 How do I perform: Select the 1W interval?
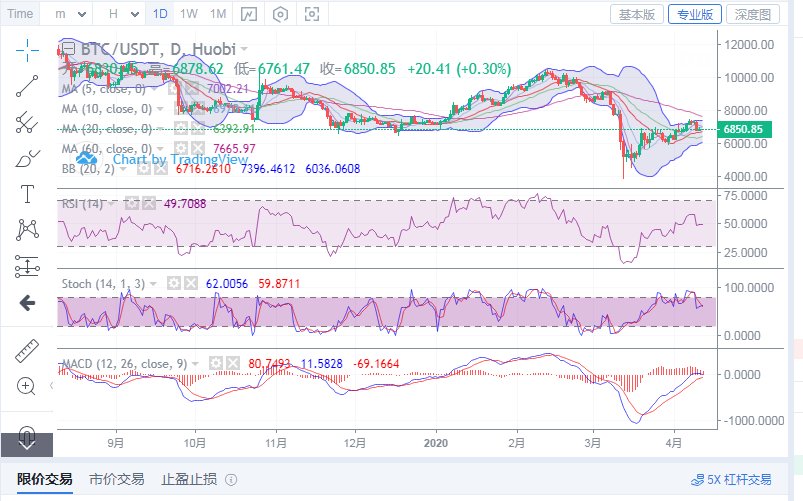[x=188, y=14]
